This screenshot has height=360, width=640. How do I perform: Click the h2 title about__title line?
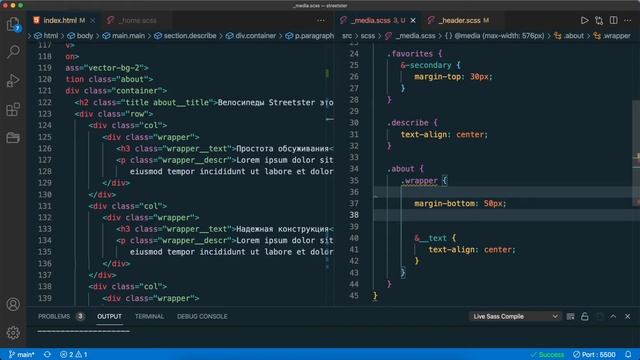[x=204, y=102]
